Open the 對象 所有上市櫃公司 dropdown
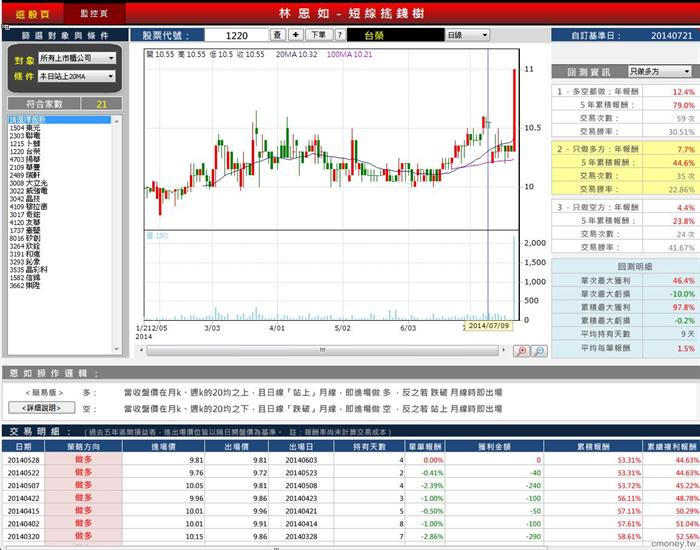The image size is (700, 550). [x=77, y=58]
